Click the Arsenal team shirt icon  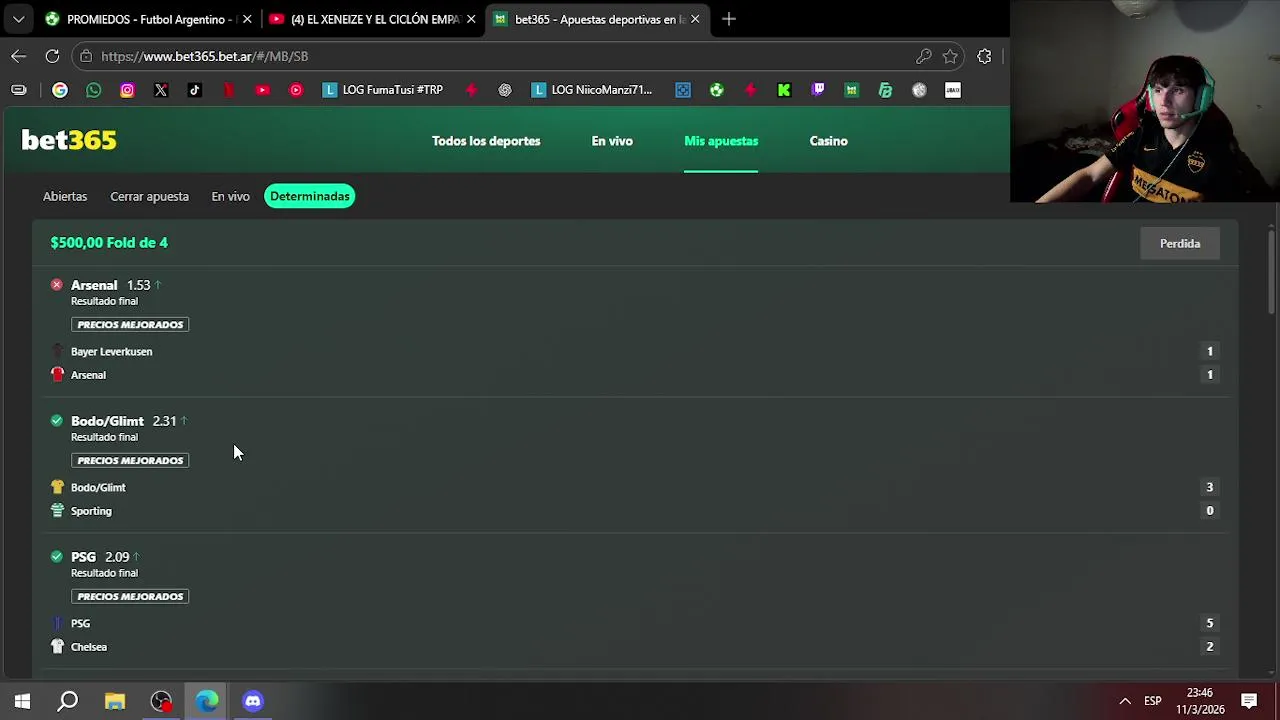point(57,374)
